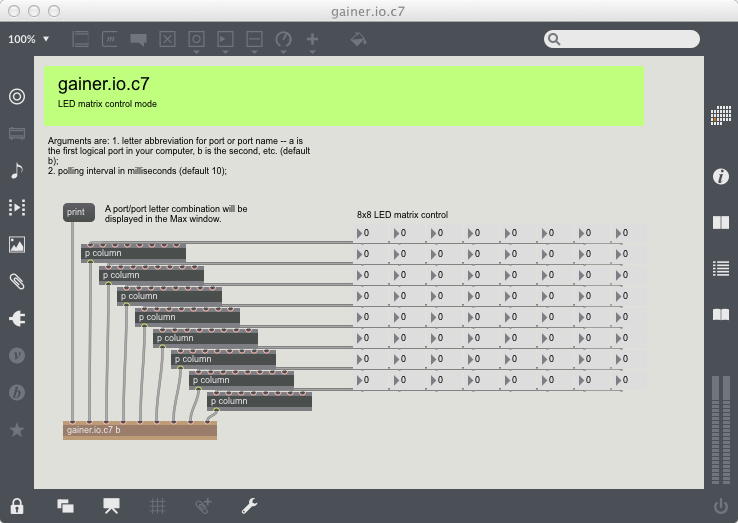Click the search field in toolbar

point(622,39)
